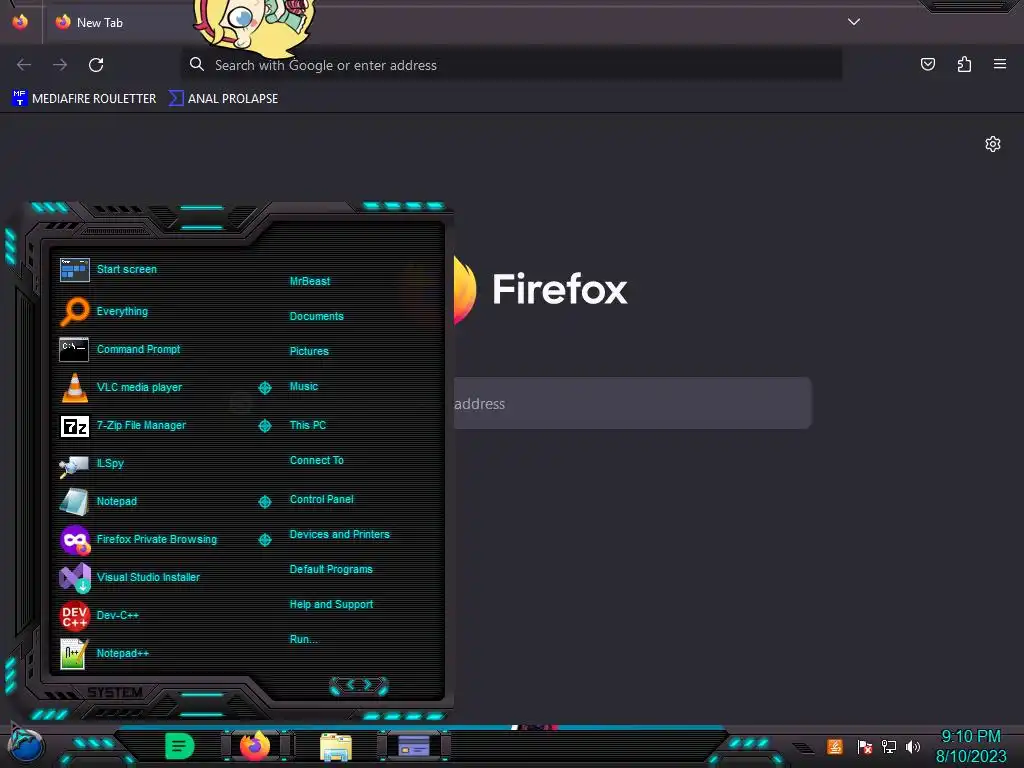Open MEDIAFIRE ROULETTER bookmark
The width and height of the screenshot is (1024, 768).
84,99
